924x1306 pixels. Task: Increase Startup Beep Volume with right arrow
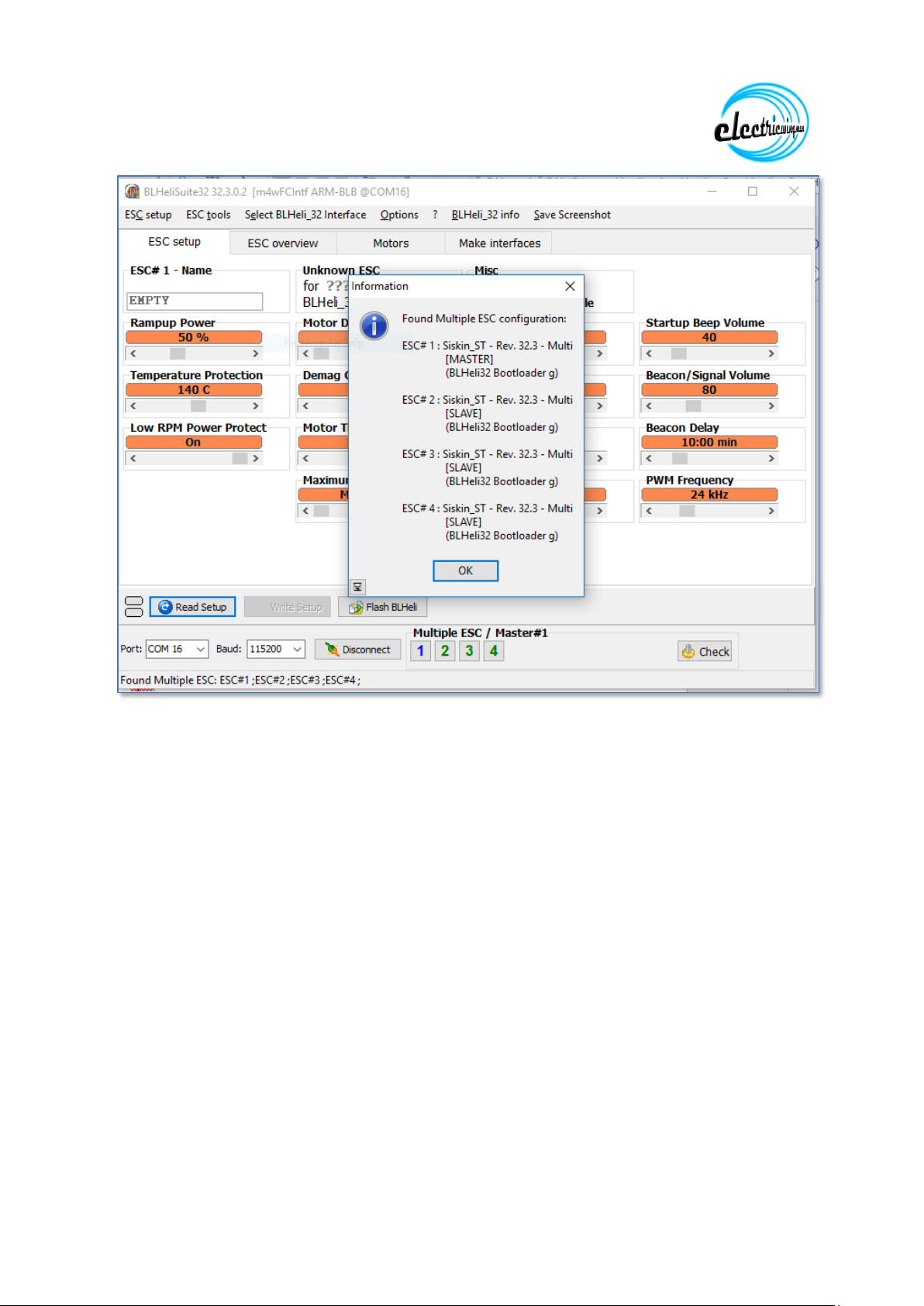[771, 353]
